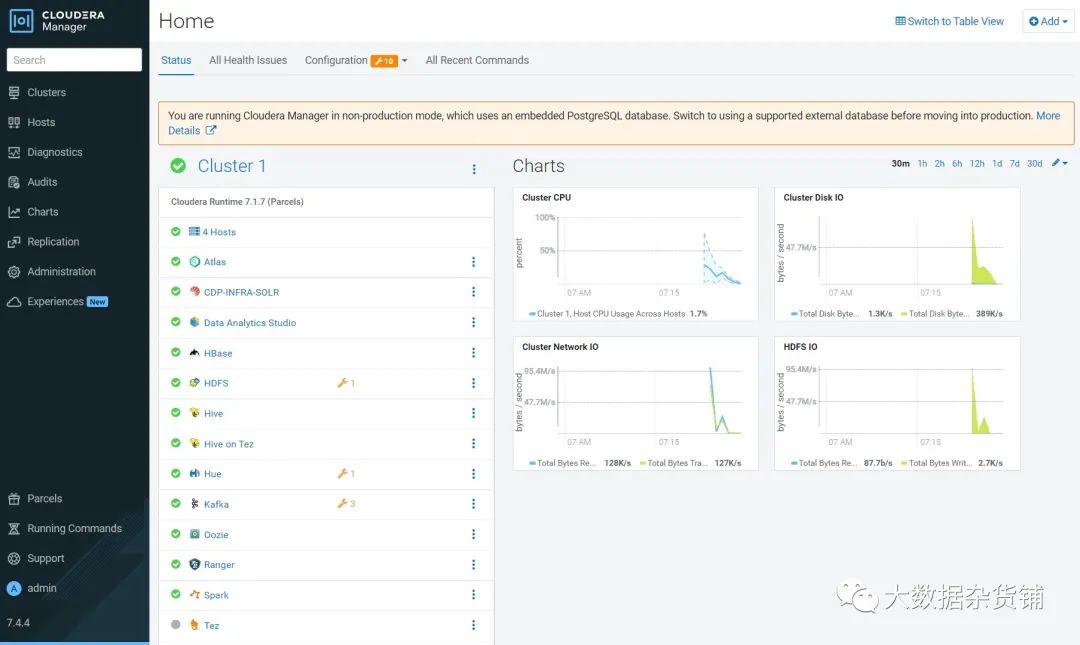Click the Administration gear icon
Image resolution: width=1080 pixels, height=645 pixels.
tap(14, 272)
